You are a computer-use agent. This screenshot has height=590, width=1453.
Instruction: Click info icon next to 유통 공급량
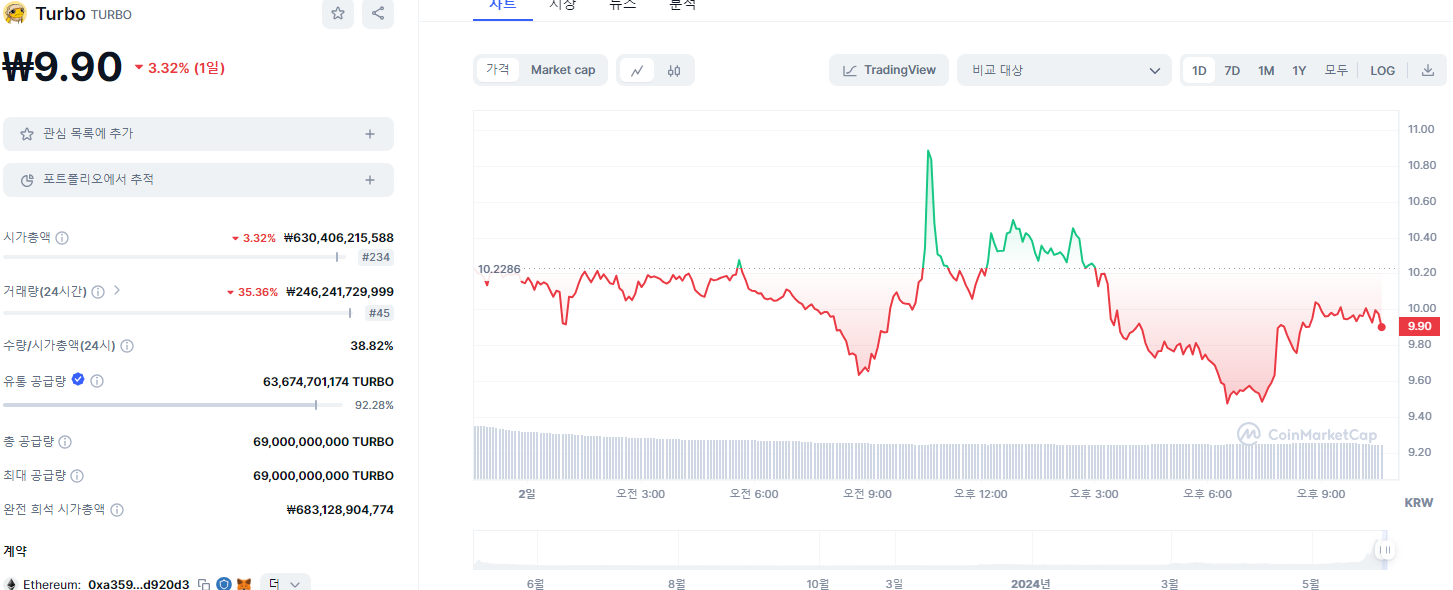(97, 381)
